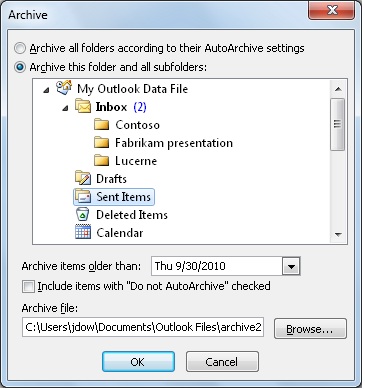This screenshot has height=390, width=365.
Task: Click the folder list scrollbar thumb
Action: click(x=338, y=124)
